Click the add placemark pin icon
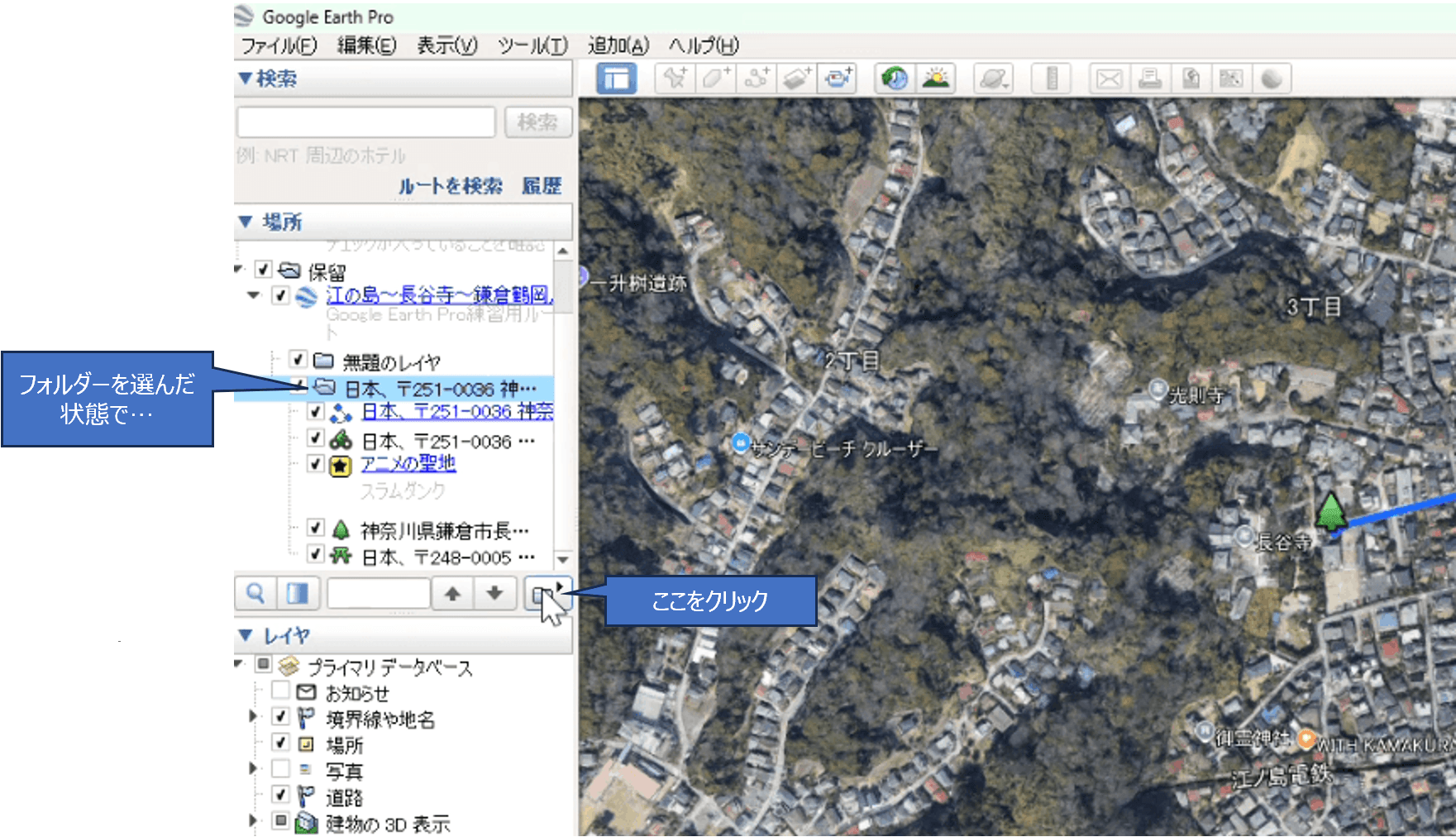1456x837 pixels. point(675,79)
